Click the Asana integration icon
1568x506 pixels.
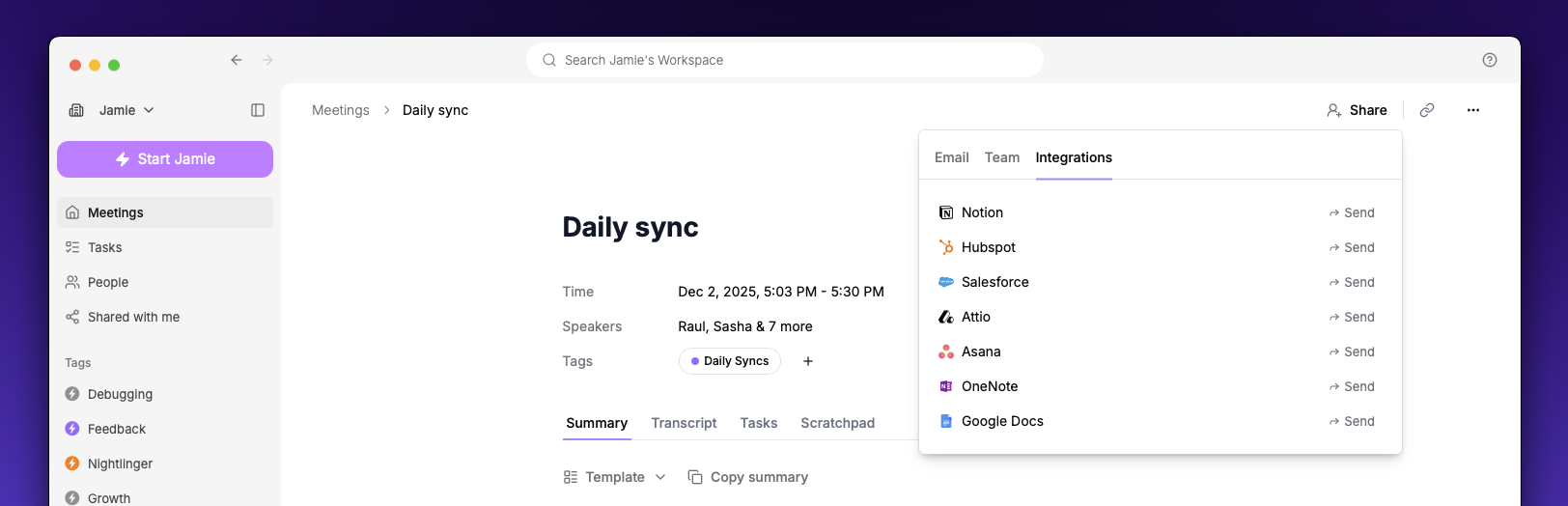coord(946,351)
